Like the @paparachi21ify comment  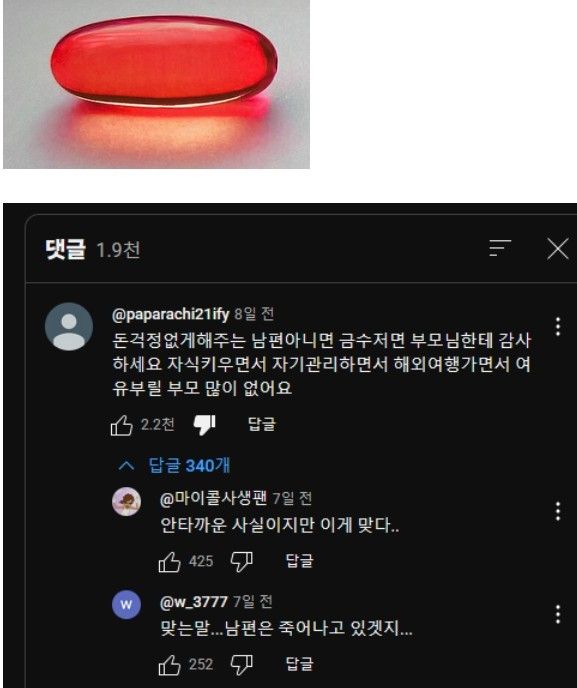point(122,425)
